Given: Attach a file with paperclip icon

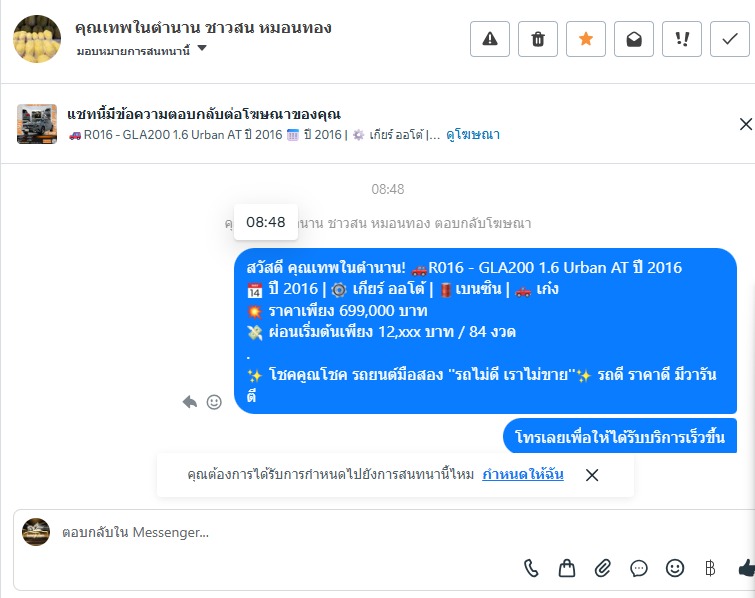Looking at the screenshot, I should tap(602, 569).
